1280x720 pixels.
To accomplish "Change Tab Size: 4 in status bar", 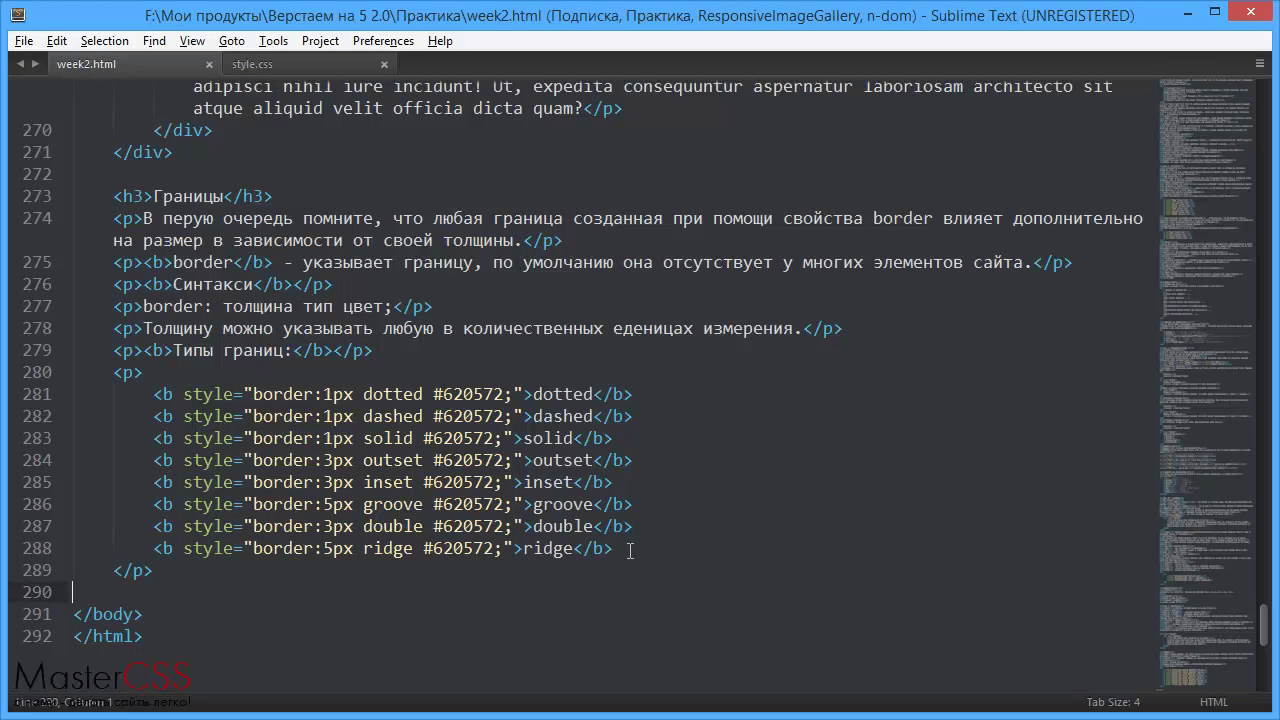I will click(1113, 702).
